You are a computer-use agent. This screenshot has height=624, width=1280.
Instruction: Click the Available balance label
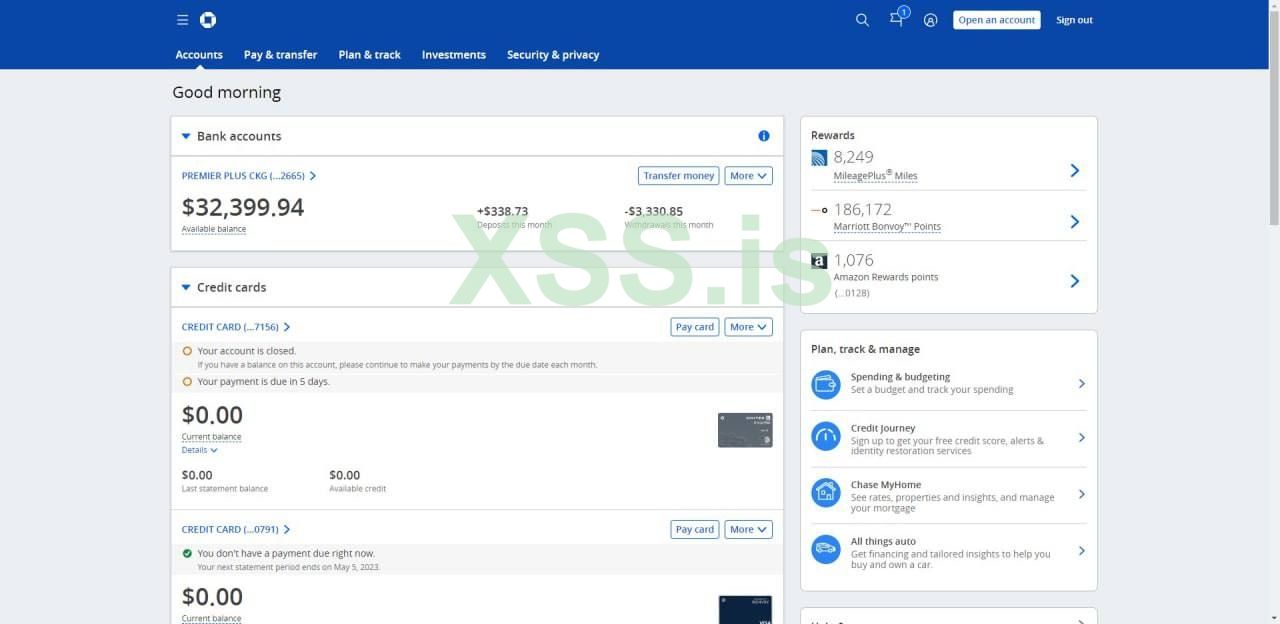(214, 229)
